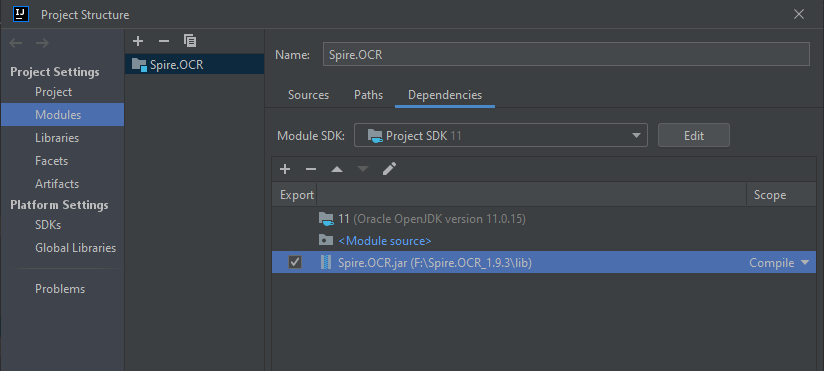Open the Project settings section
Image resolution: width=824 pixels, height=371 pixels.
(x=54, y=92)
